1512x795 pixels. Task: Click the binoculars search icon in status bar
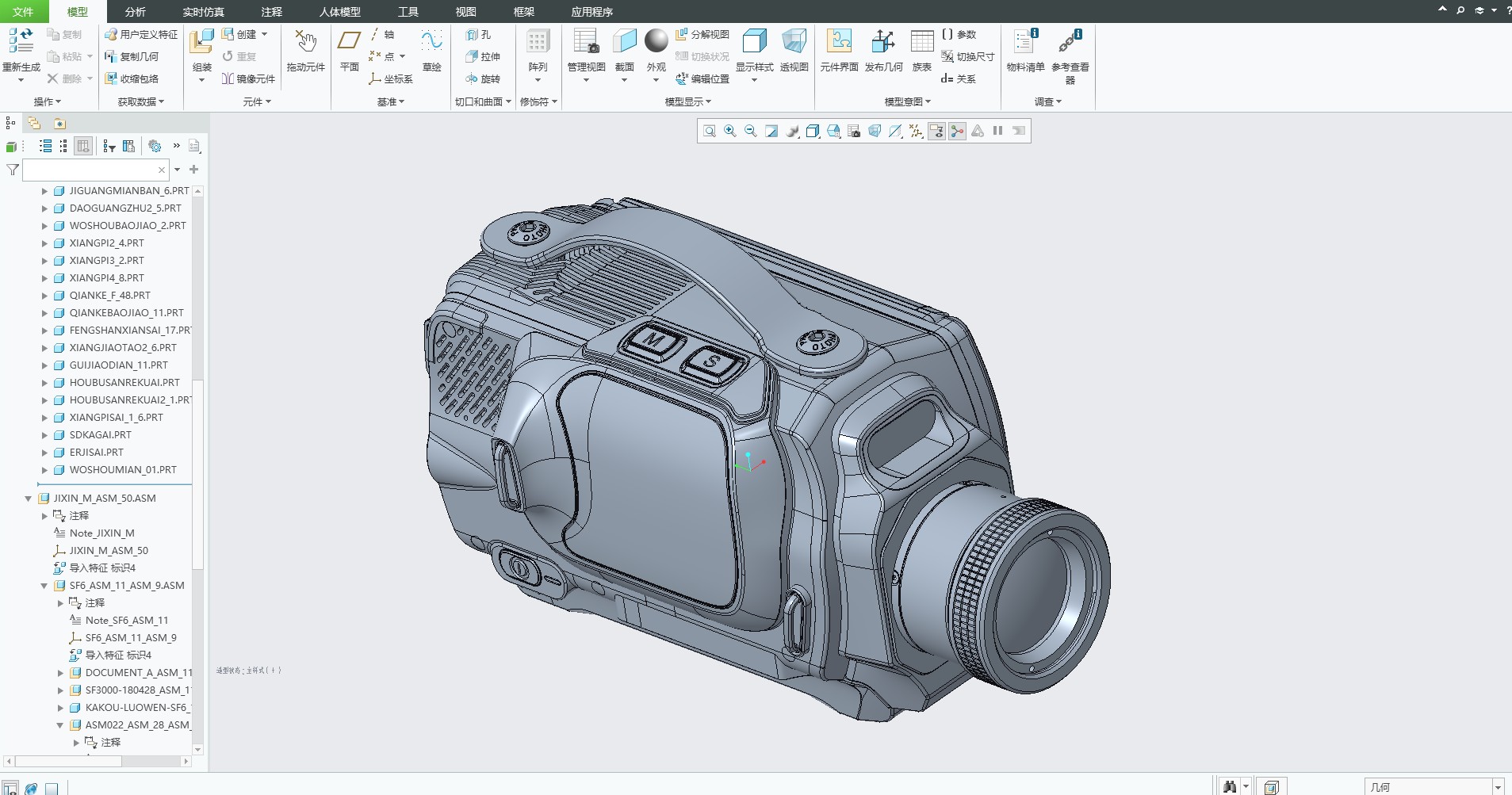coord(1230,787)
